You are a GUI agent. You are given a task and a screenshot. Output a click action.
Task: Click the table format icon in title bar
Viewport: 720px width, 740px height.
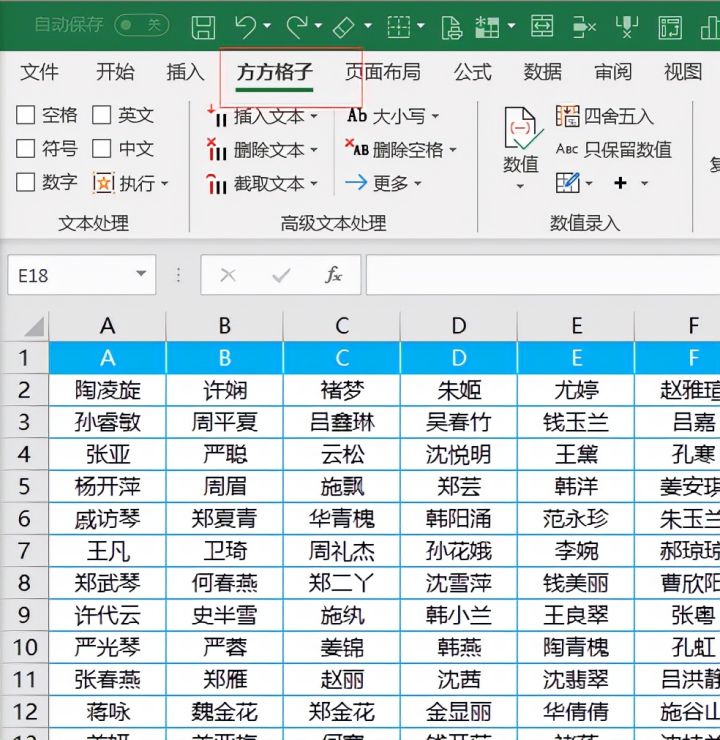[x=487, y=27]
